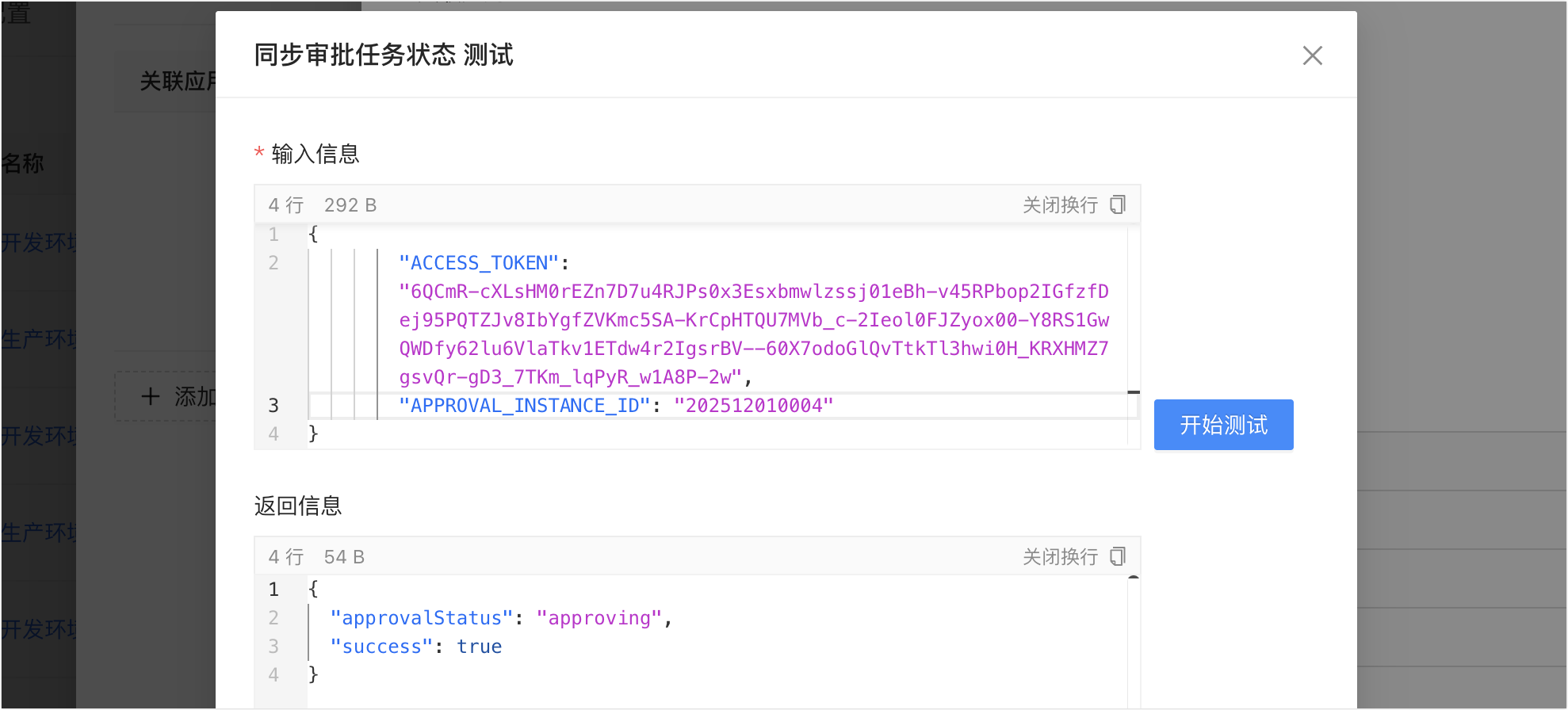Click the true value in output
Viewport: 1568px width, 710px height.
pyautogui.click(x=479, y=647)
